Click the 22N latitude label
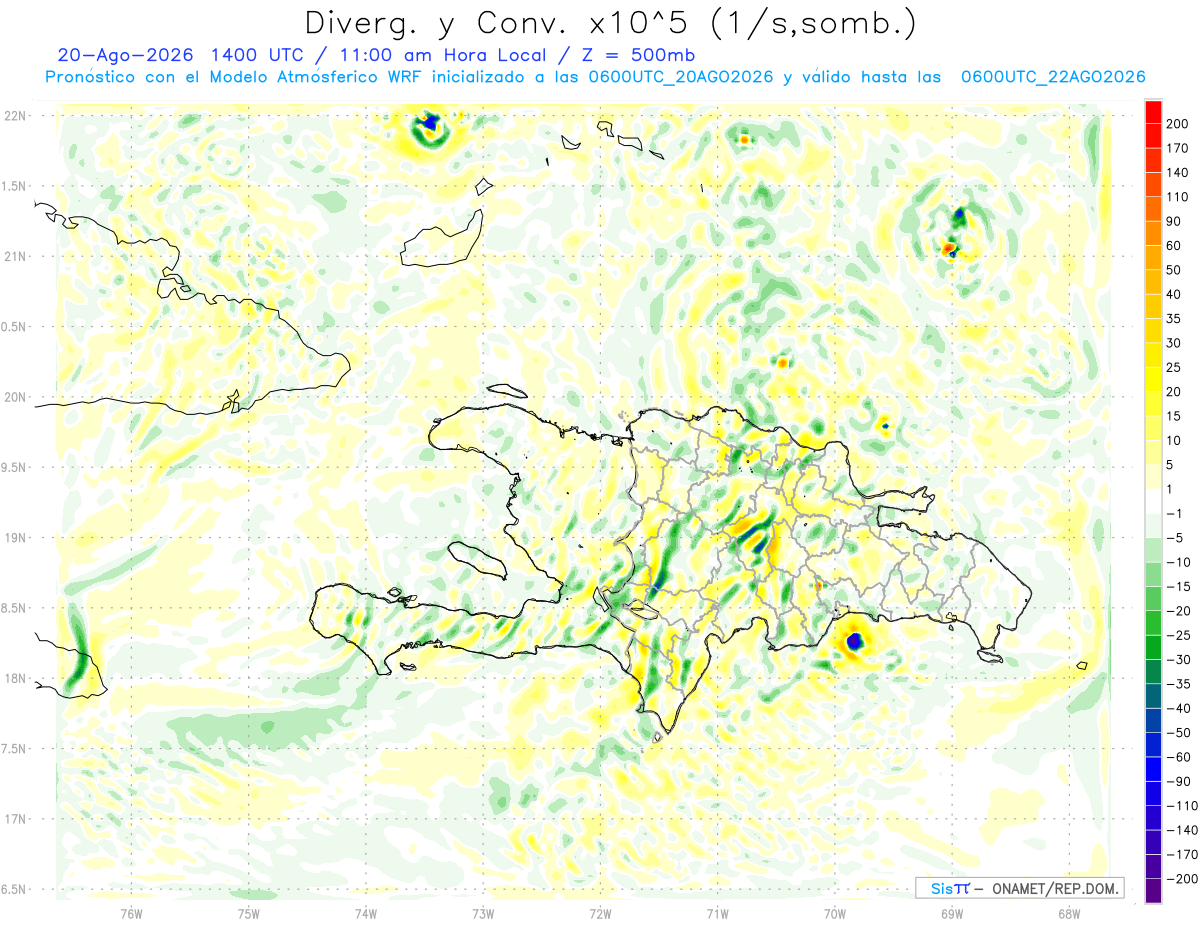 pos(14,116)
